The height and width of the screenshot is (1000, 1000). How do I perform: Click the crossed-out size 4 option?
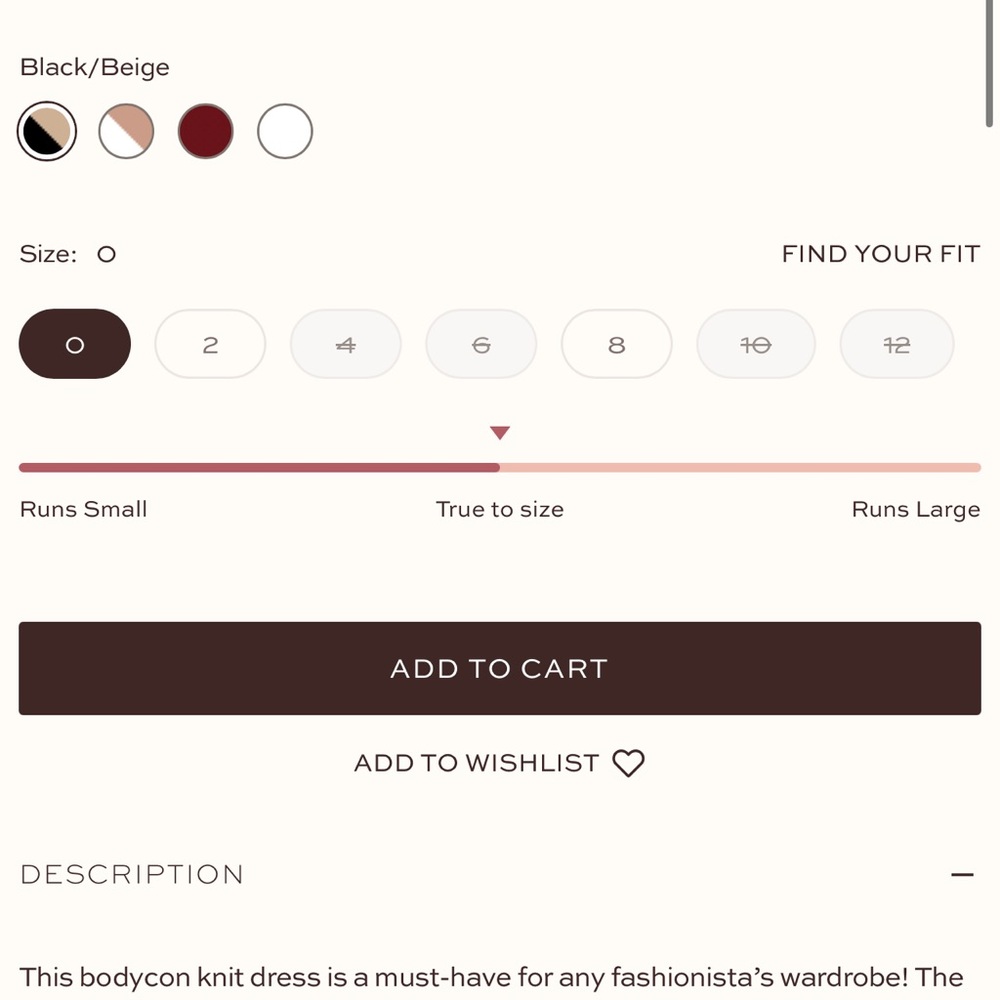345,344
